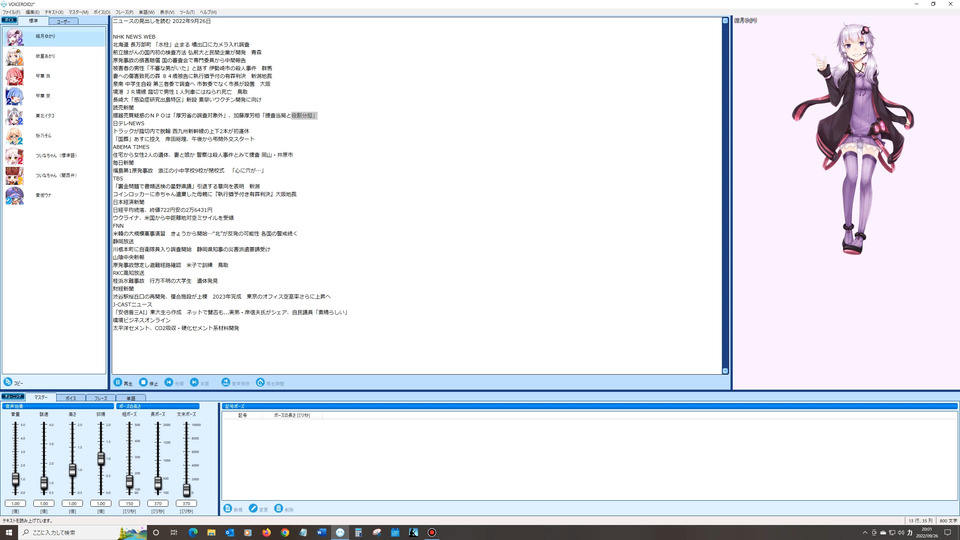Switch to the 単語 tuning tab
The image size is (960, 540).
pos(130,398)
